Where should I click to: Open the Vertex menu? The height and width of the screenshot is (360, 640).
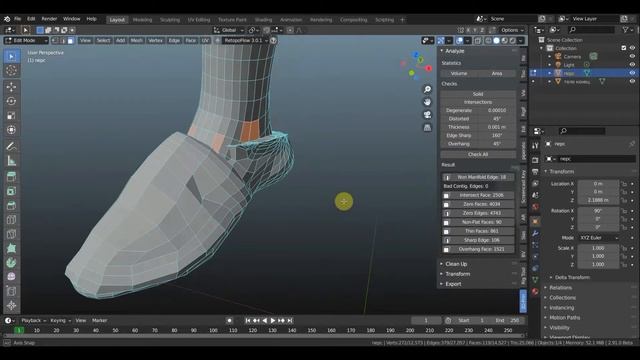[x=155, y=40]
